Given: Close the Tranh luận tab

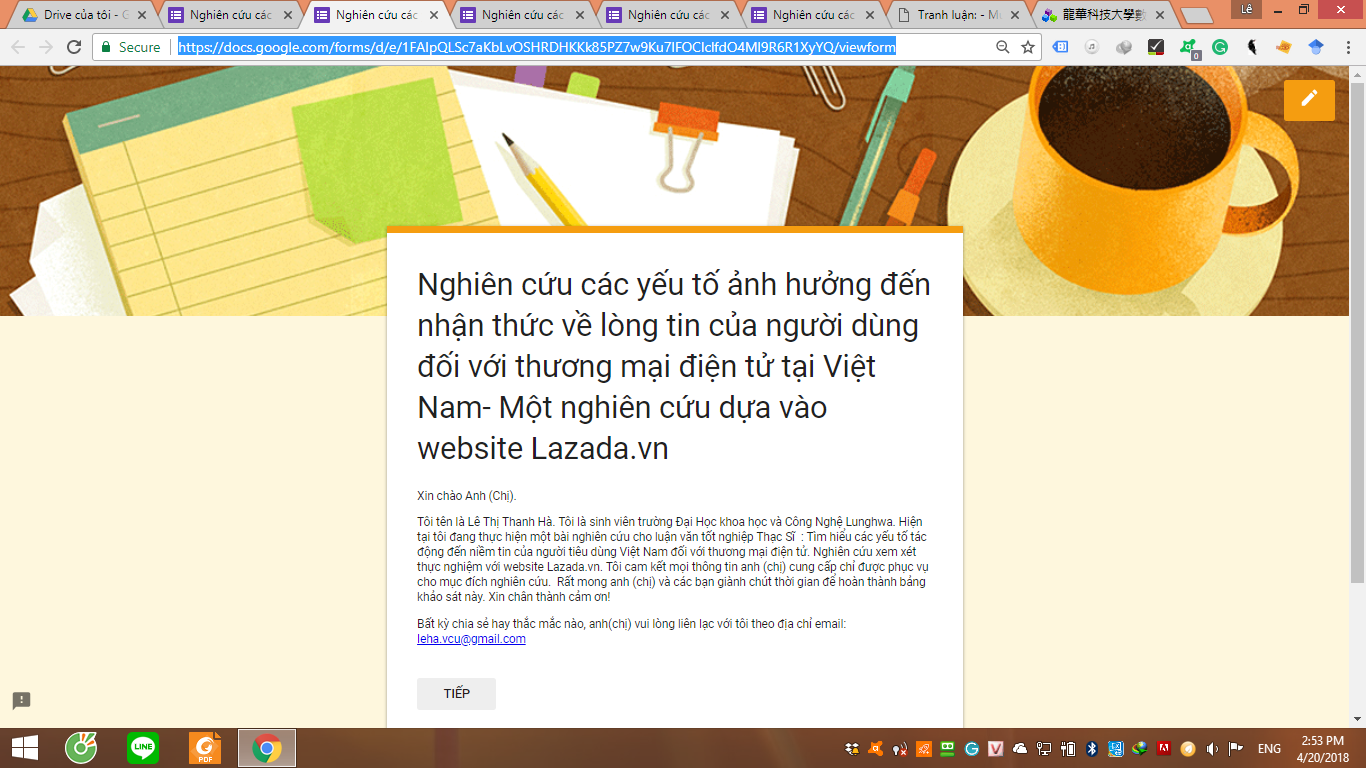Looking at the screenshot, I should tap(1015, 16).
